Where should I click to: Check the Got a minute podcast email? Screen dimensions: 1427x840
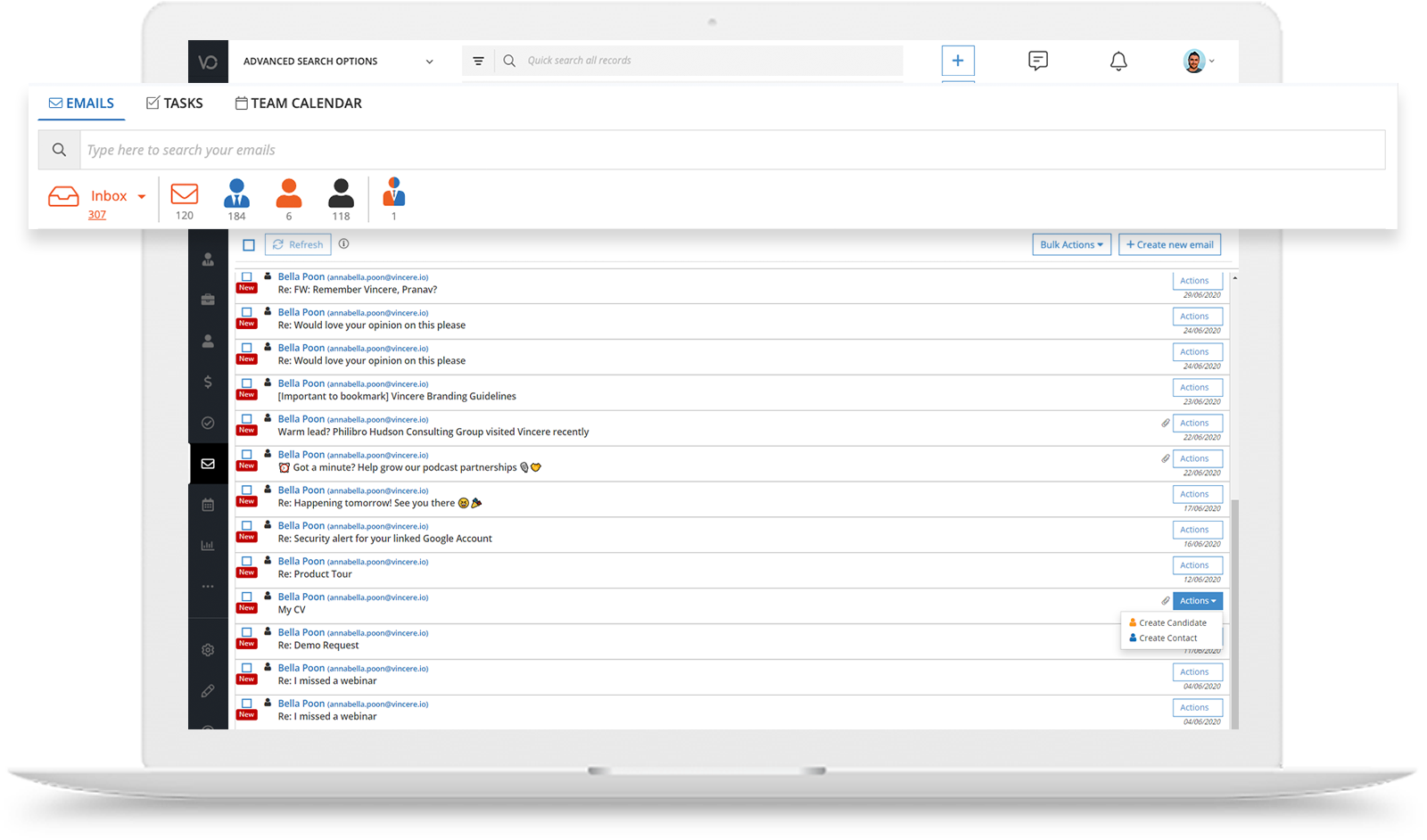click(x=247, y=455)
